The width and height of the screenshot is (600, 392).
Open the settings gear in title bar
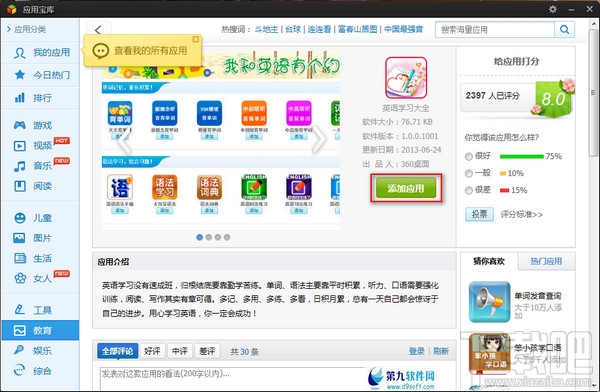point(553,9)
